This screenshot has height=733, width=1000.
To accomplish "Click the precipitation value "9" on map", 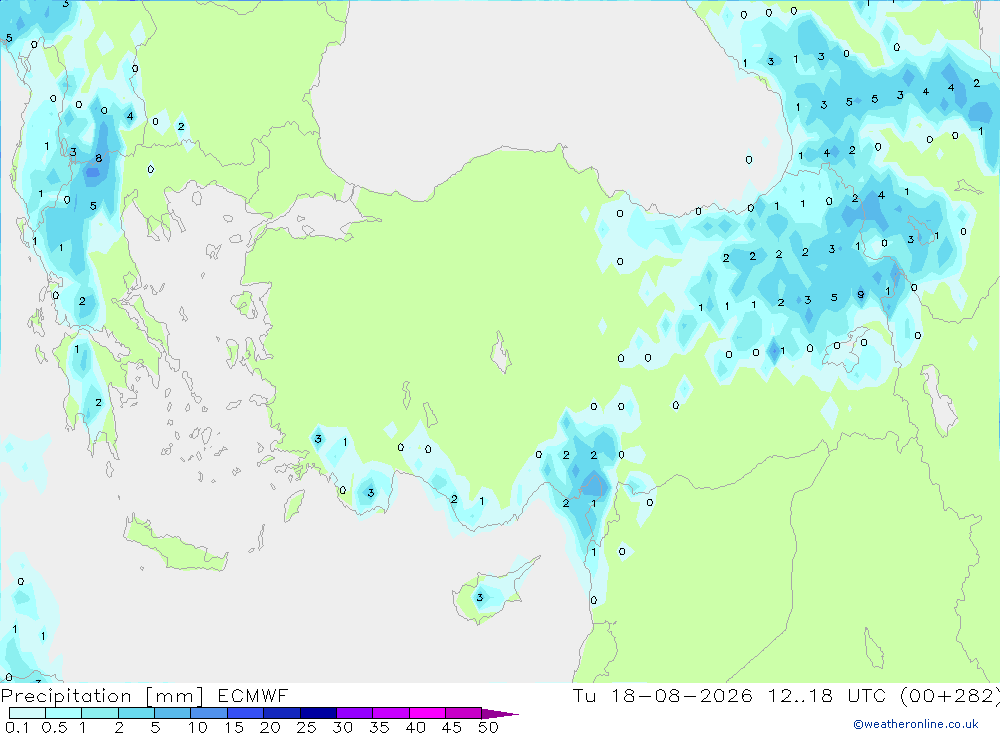I will pyautogui.click(x=860, y=294).
